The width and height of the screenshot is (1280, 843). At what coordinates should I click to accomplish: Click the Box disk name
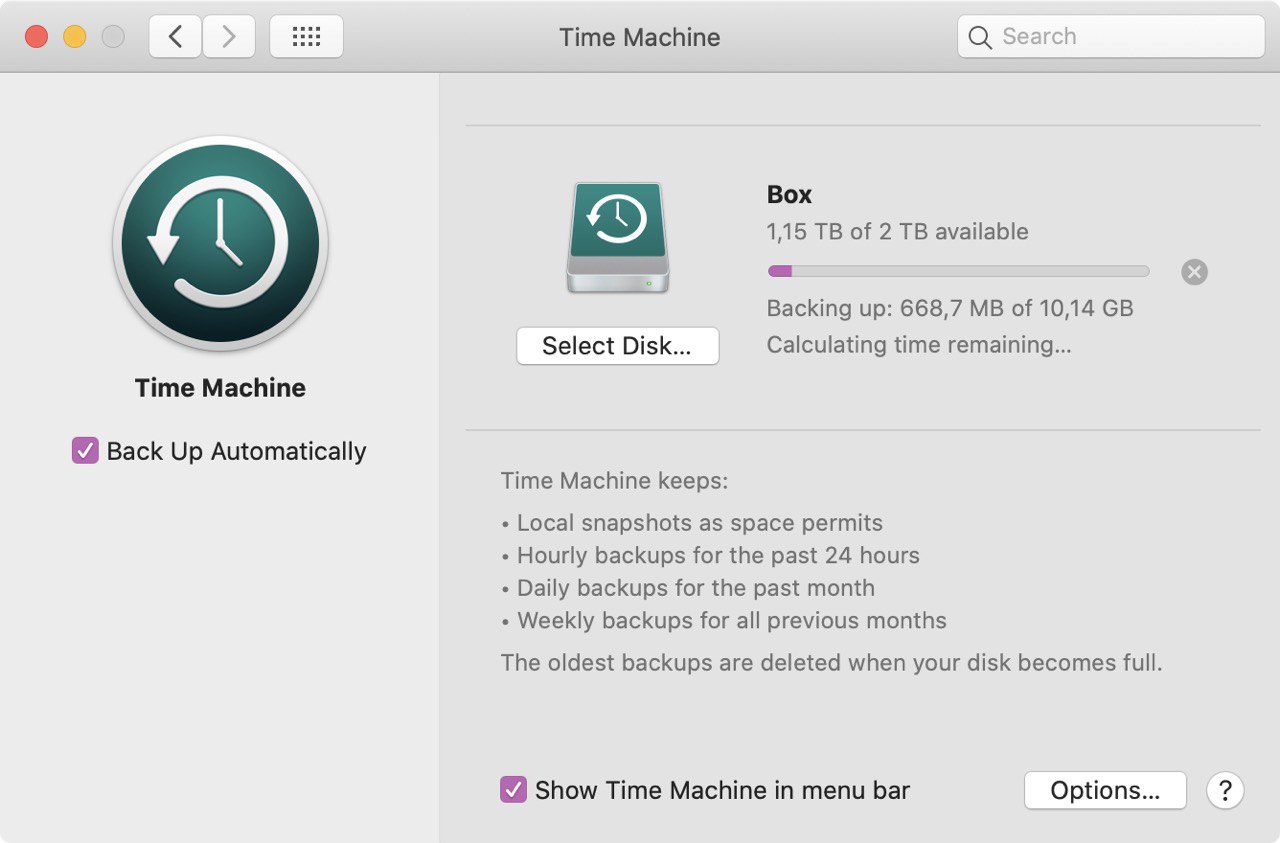point(789,194)
